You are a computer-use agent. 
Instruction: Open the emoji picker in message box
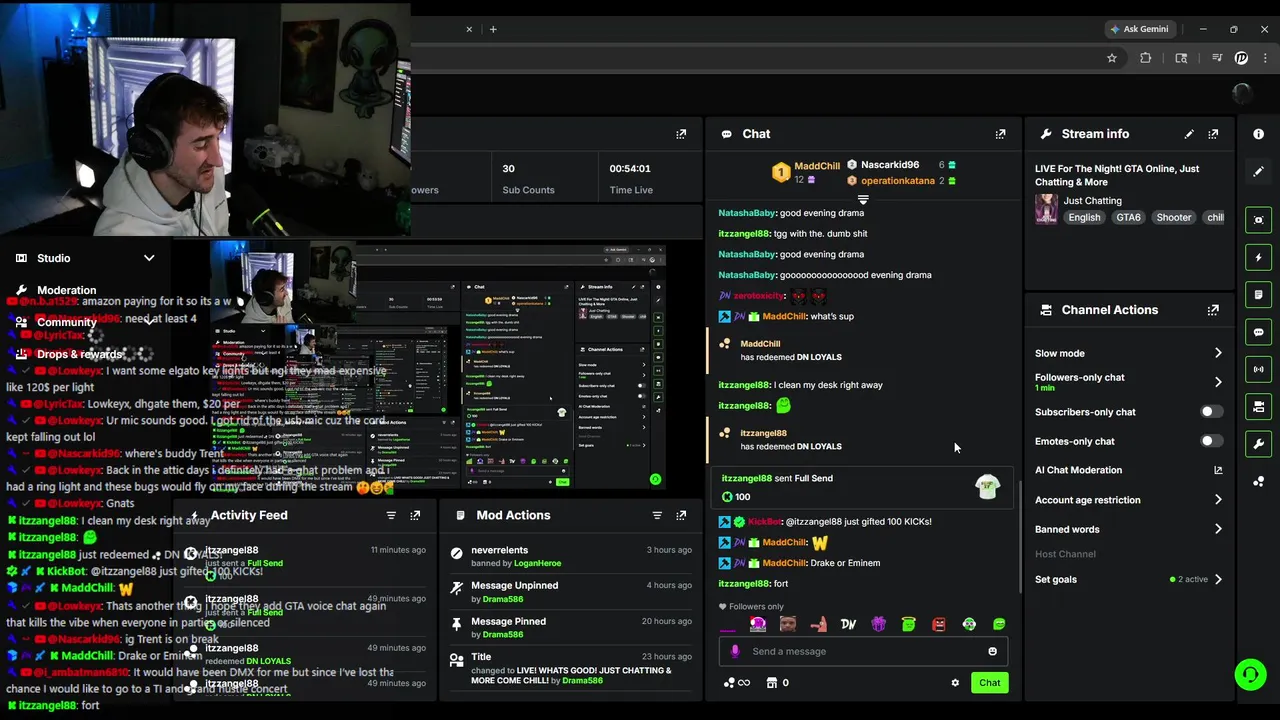click(x=992, y=651)
